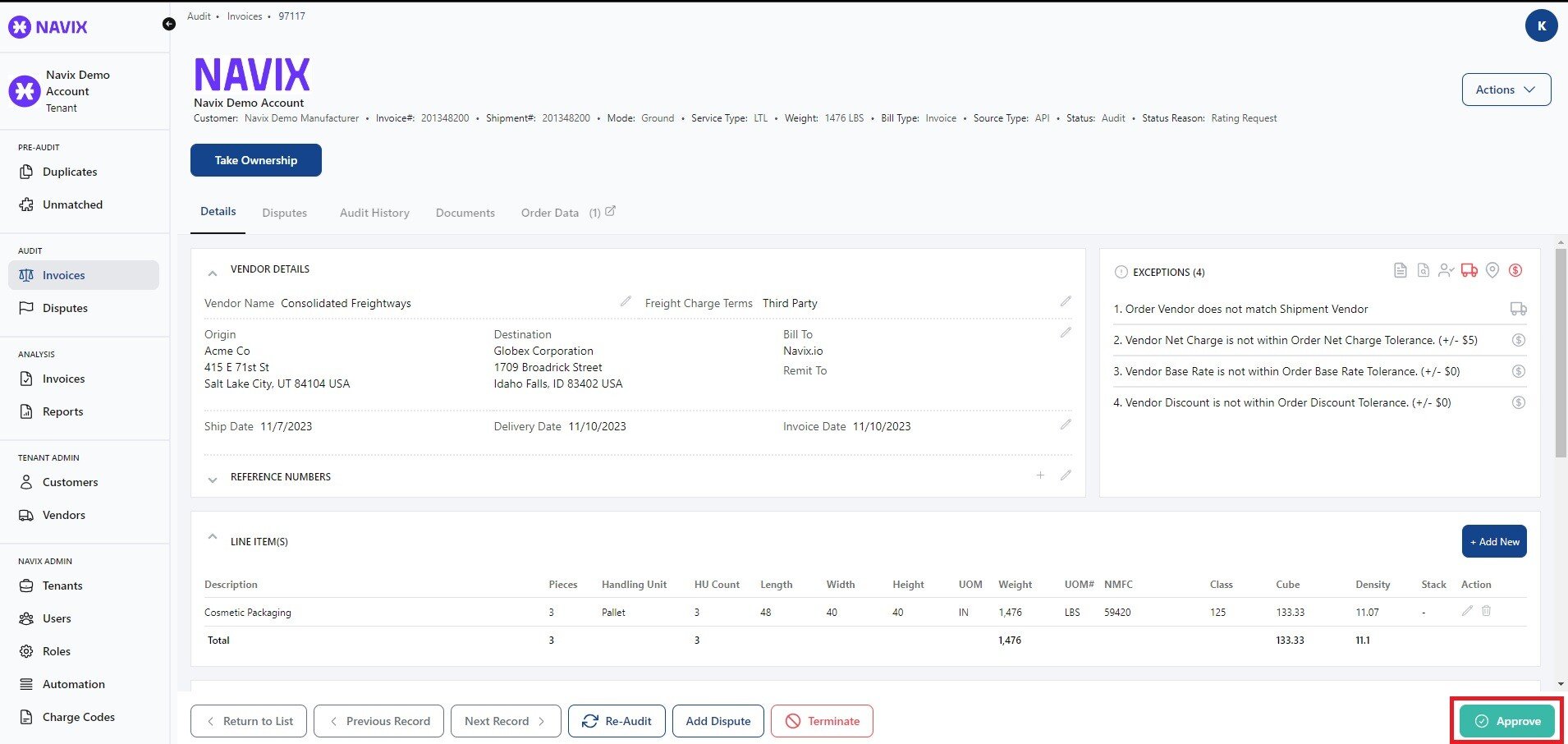Click Audit in the breadcrumb
The width and height of the screenshot is (1568, 744).
(x=199, y=16)
